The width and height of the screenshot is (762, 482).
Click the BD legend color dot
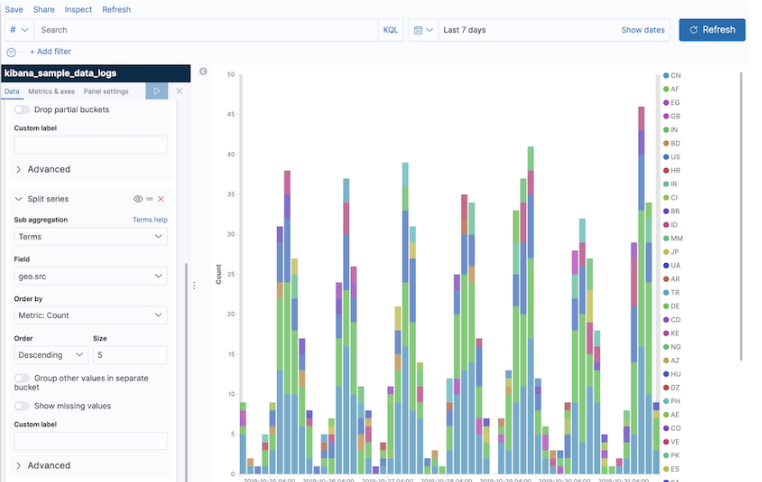[x=666, y=143]
